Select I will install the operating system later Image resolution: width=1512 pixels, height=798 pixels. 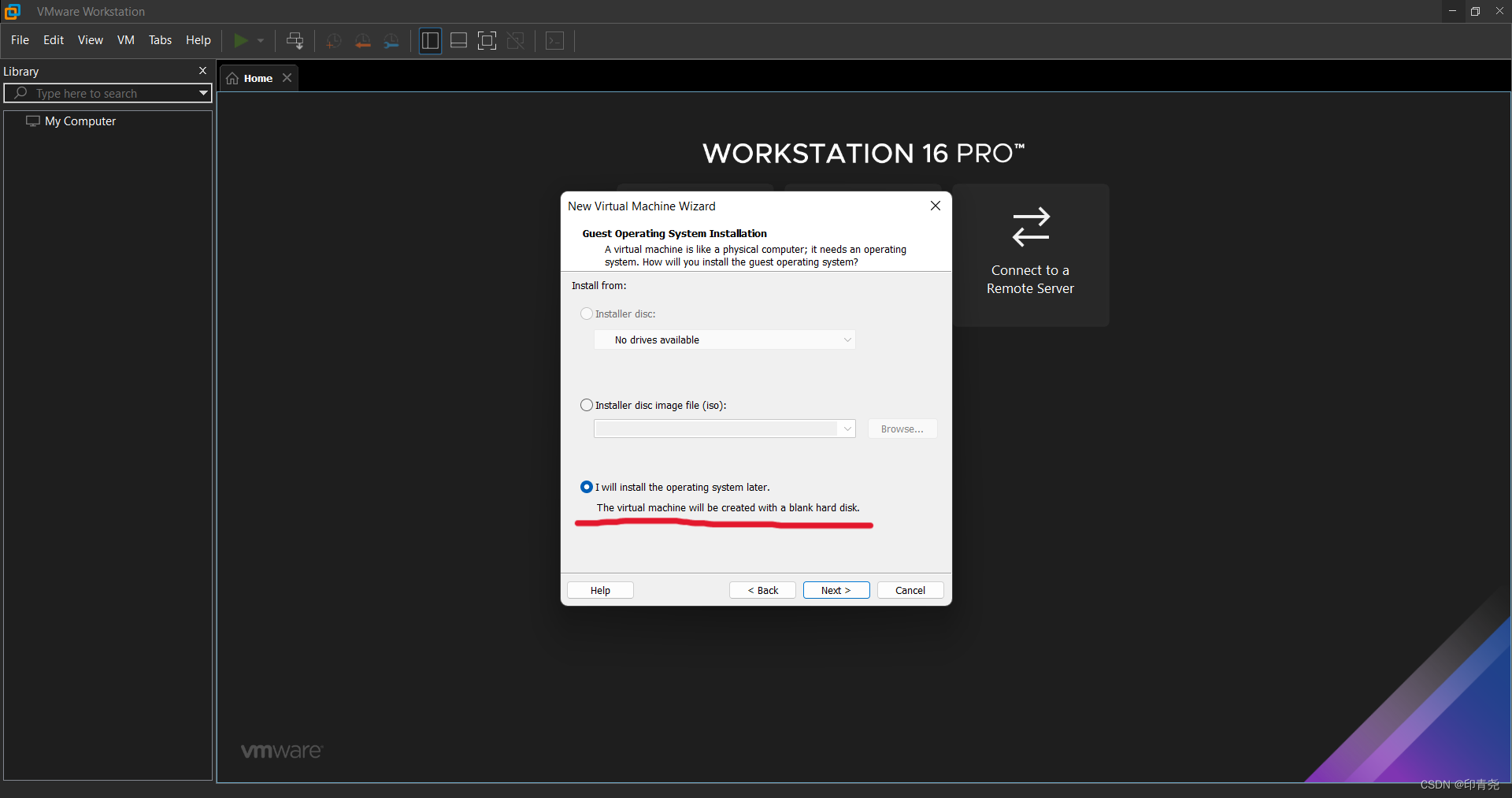point(587,487)
